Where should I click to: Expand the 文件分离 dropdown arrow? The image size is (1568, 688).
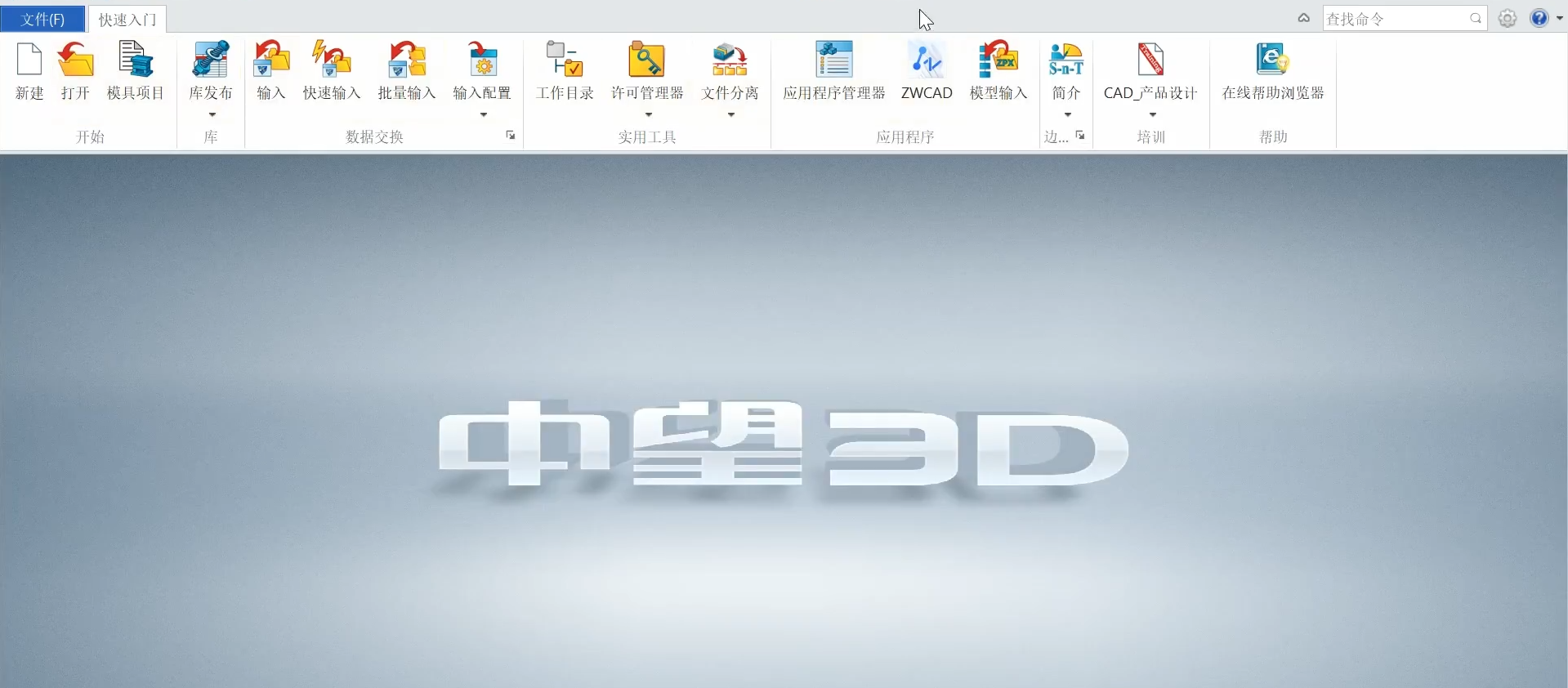[x=730, y=114]
